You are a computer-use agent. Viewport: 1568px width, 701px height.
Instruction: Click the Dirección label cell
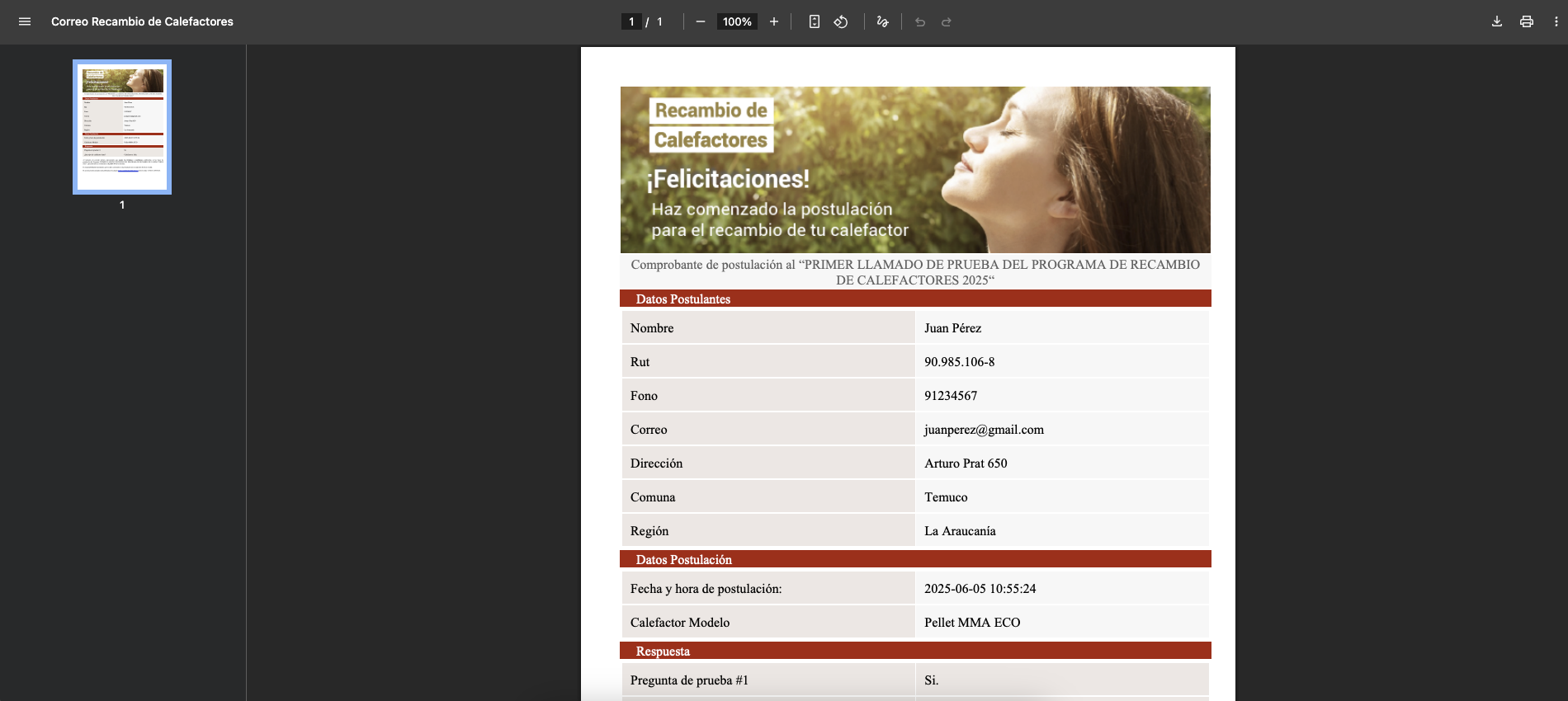[x=767, y=463]
